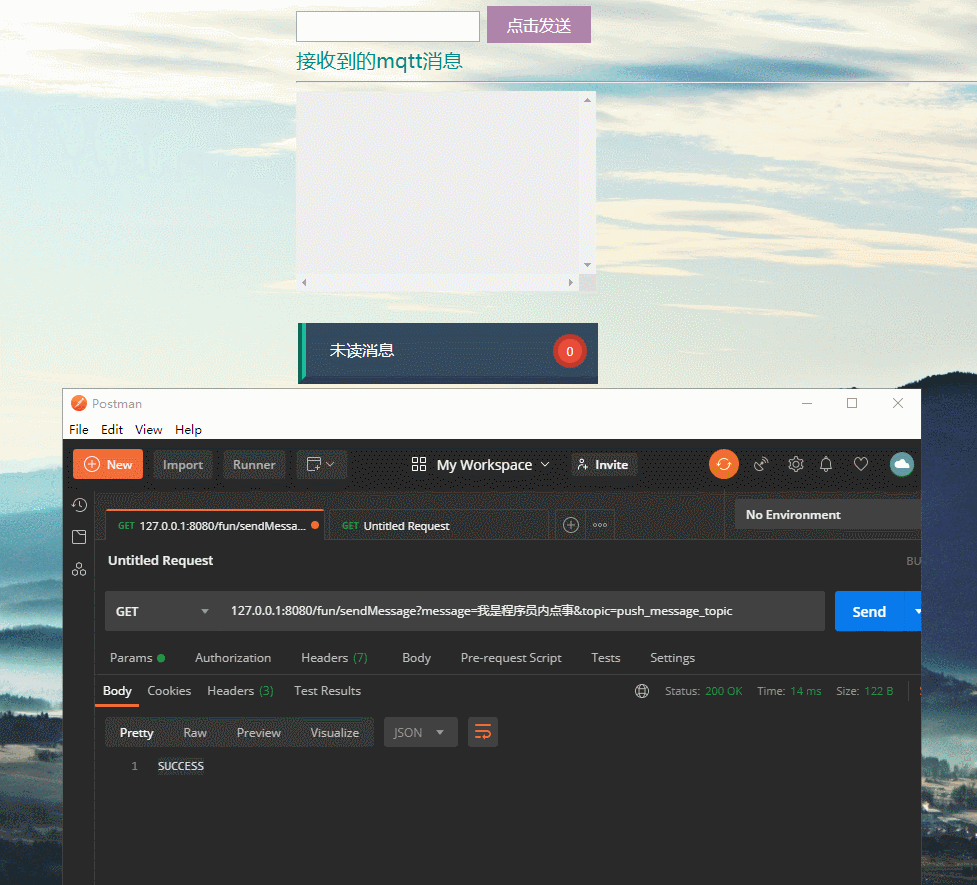This screenshot has width=977, height=885.
Task: Open the Authorization tab
Action: 233,658
